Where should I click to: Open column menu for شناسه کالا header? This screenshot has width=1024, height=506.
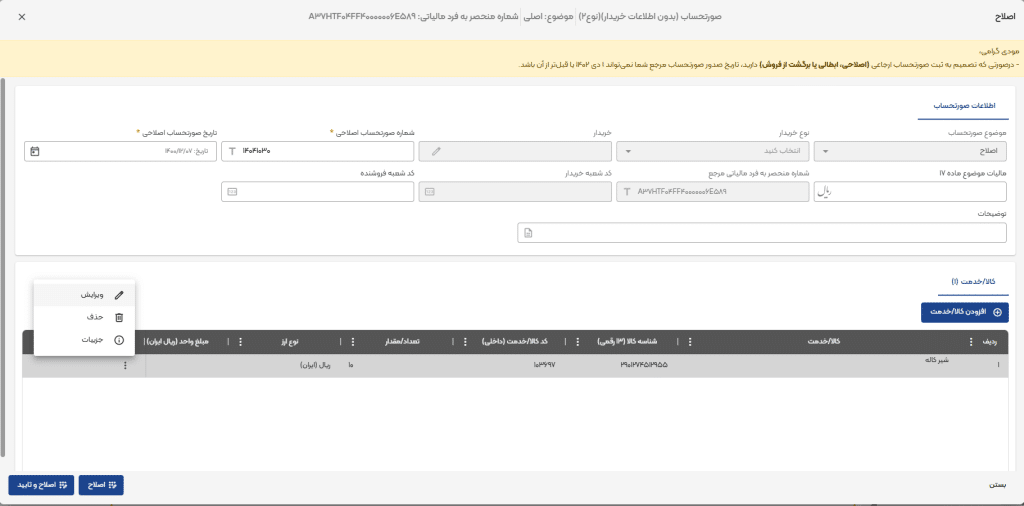(x=577, y=342)
